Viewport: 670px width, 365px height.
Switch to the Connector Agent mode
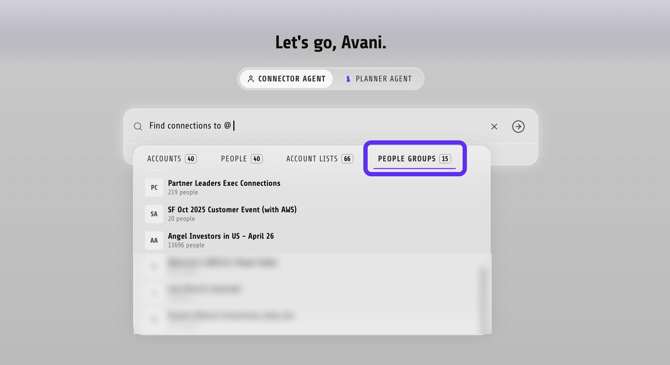(x=286, y=79)
